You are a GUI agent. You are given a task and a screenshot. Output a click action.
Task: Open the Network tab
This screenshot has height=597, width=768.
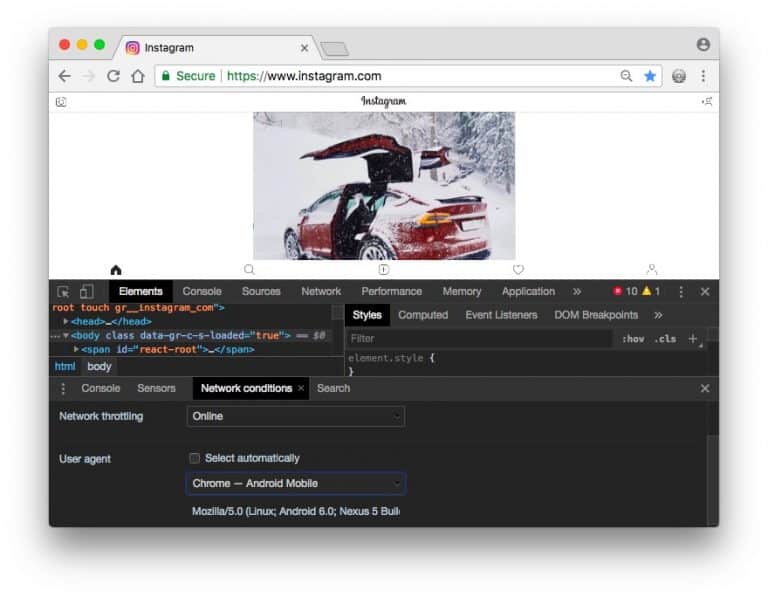click(x=321, y=291)
